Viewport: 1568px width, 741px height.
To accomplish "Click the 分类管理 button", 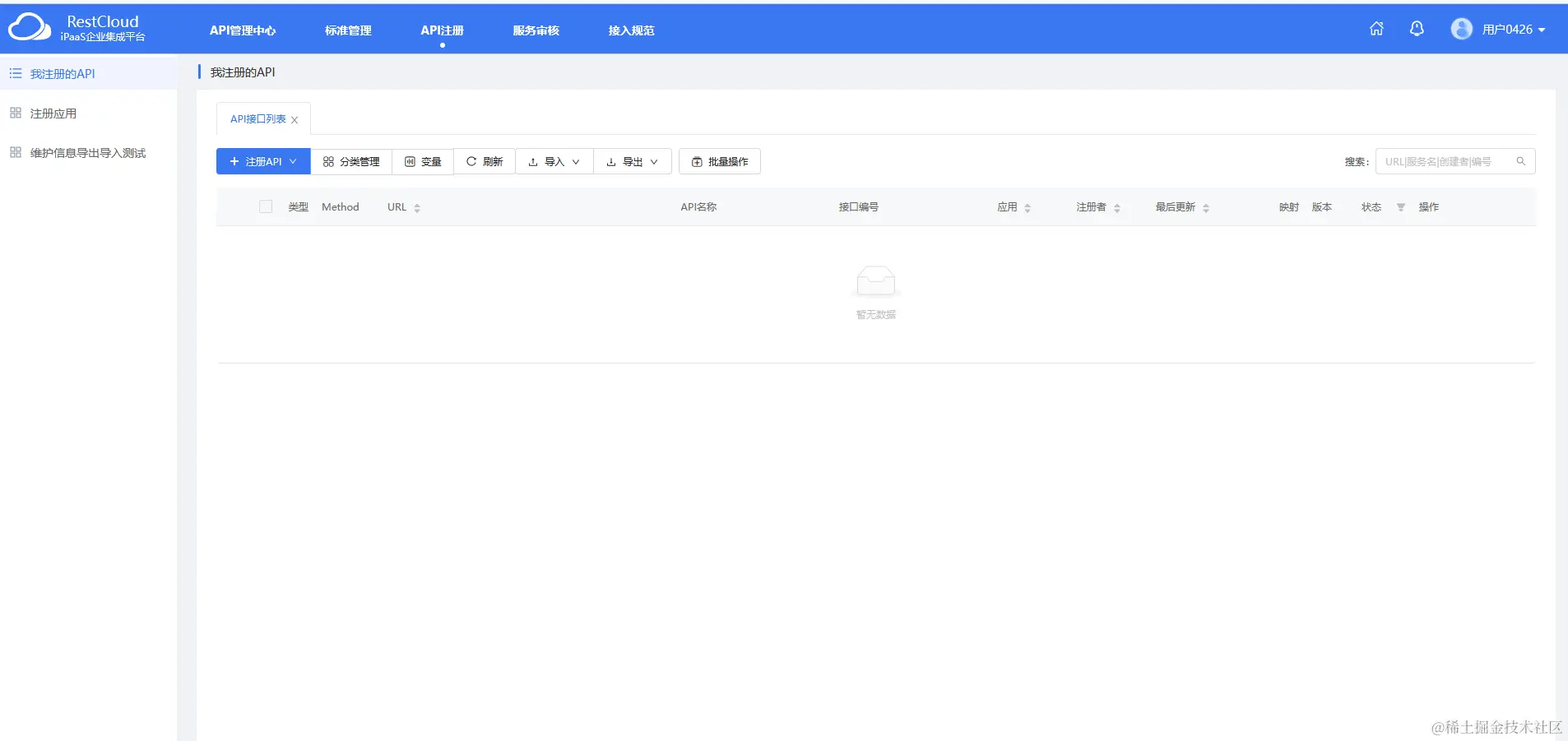I will tap(351, 161).
